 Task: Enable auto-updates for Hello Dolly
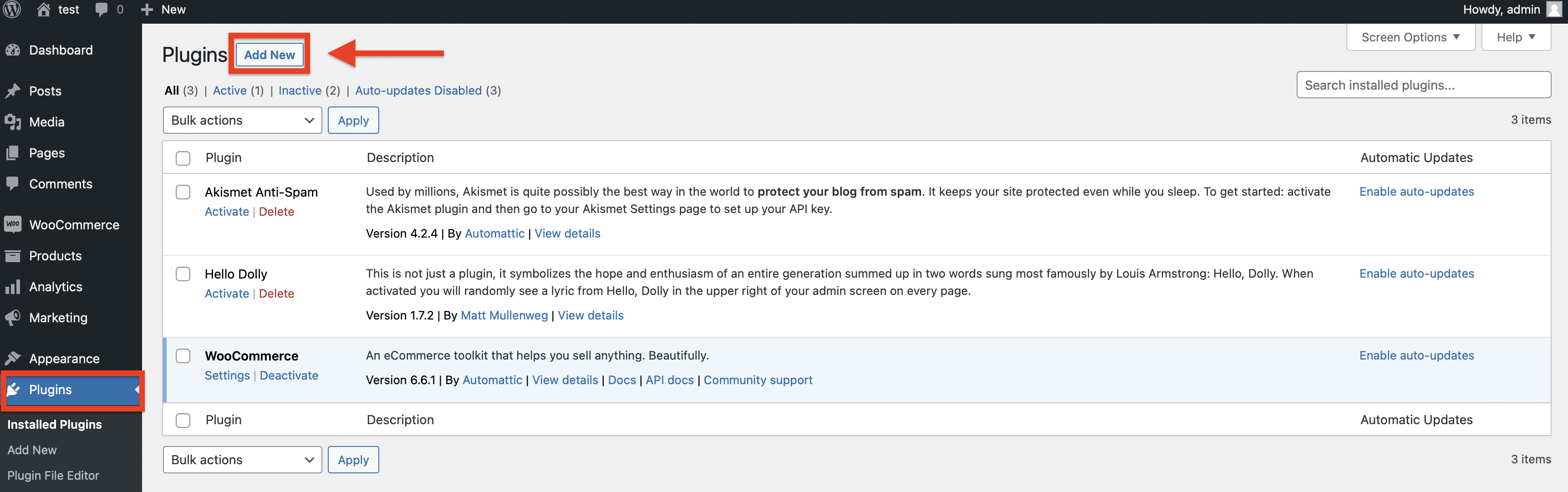tap(1416, 274)
